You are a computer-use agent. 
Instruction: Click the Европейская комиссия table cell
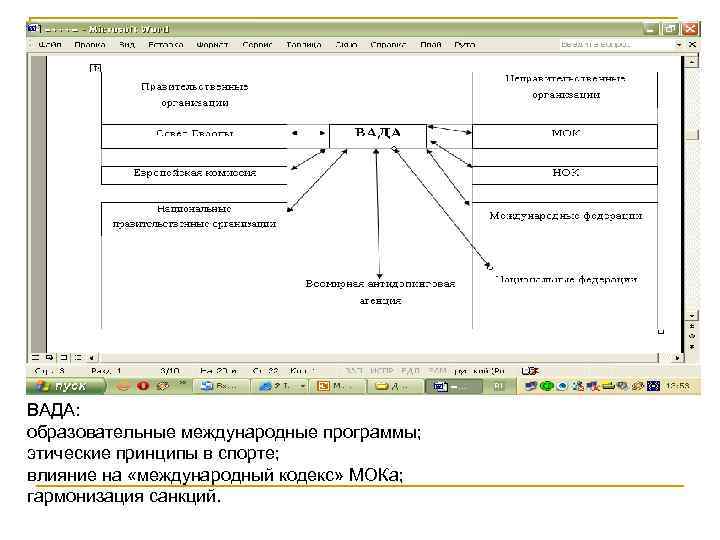point(194,175)
